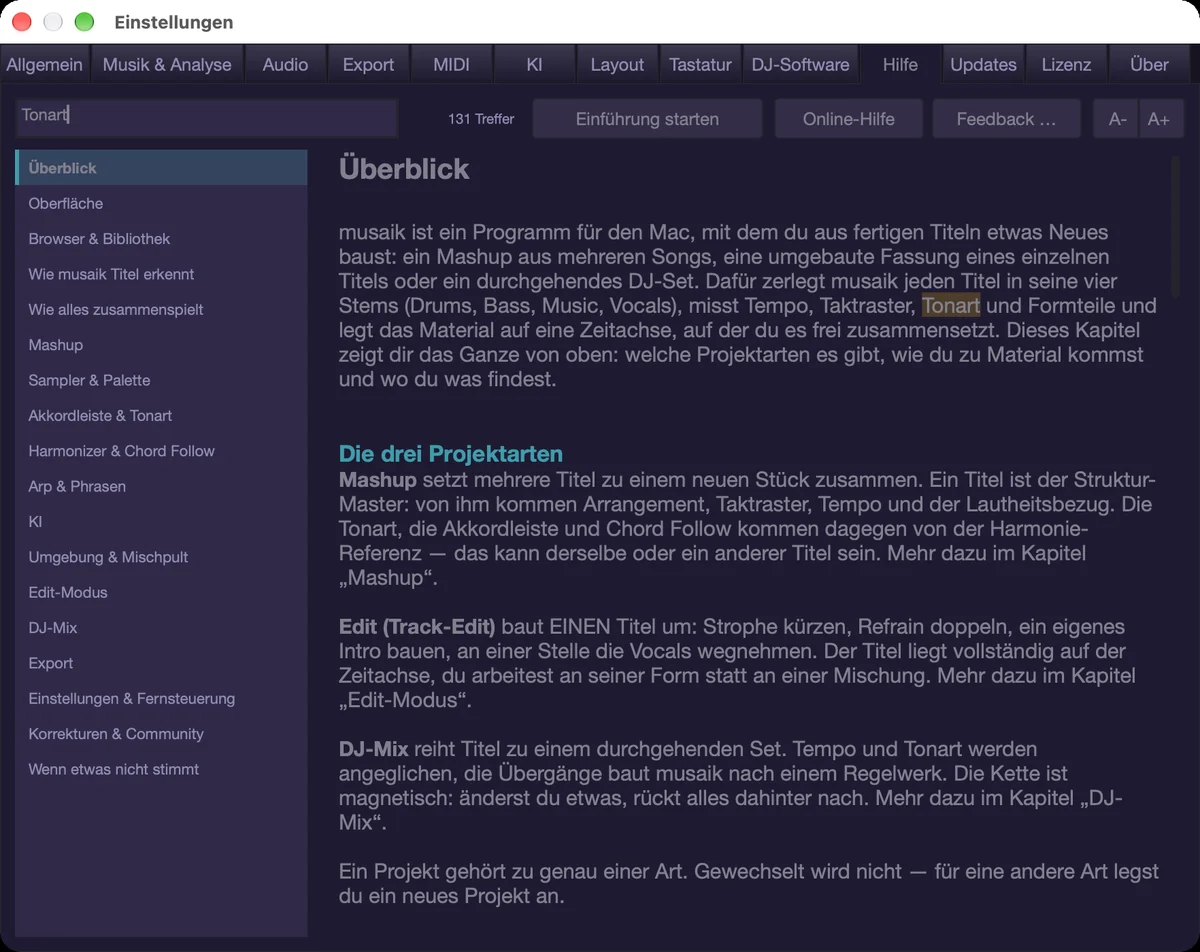The image size is (1200, 952).
Task: Click the highlighted Tonart search hit
Action: (950, 306)
